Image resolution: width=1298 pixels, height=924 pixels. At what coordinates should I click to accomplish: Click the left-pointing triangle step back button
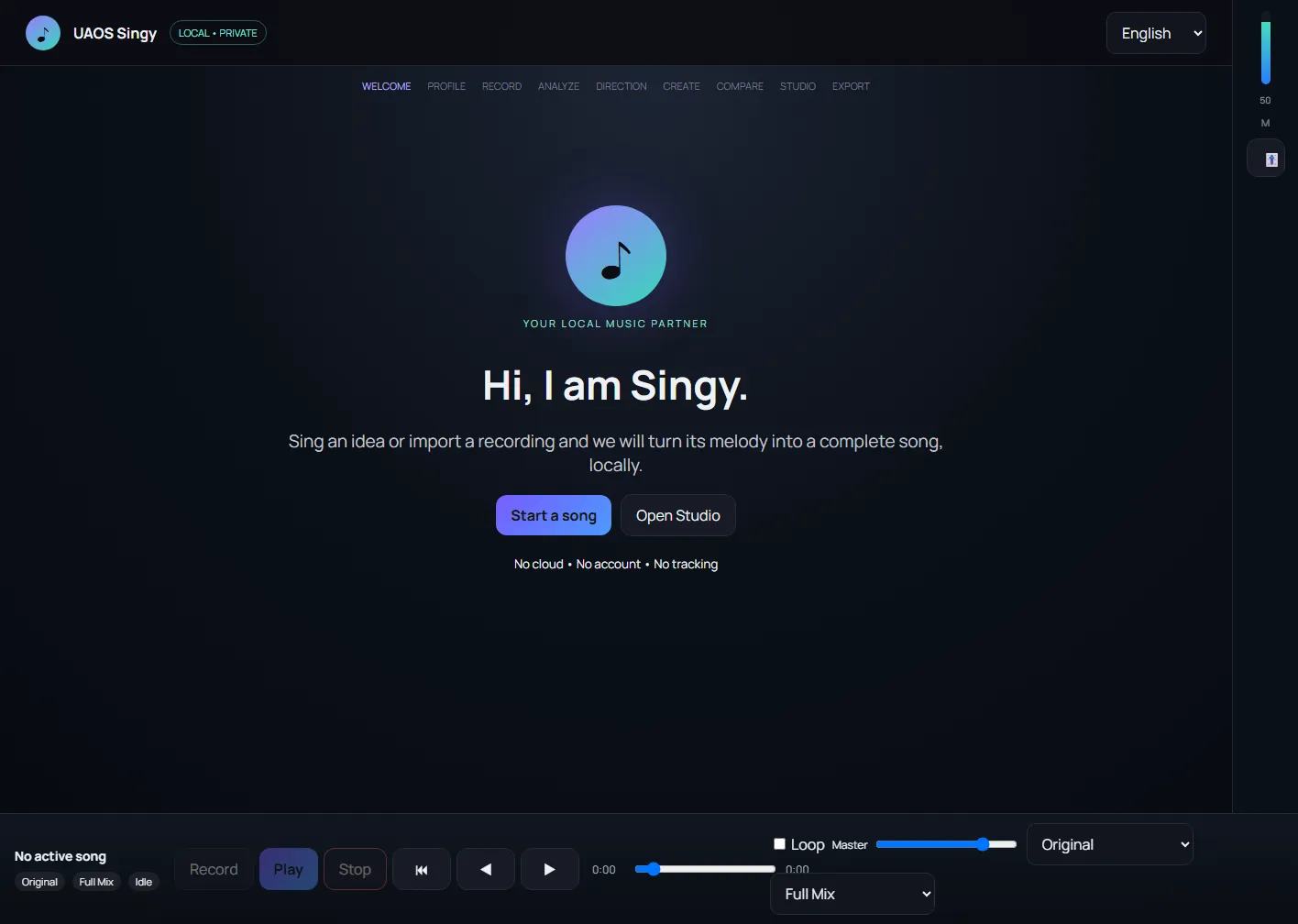[x=486, y=869]
